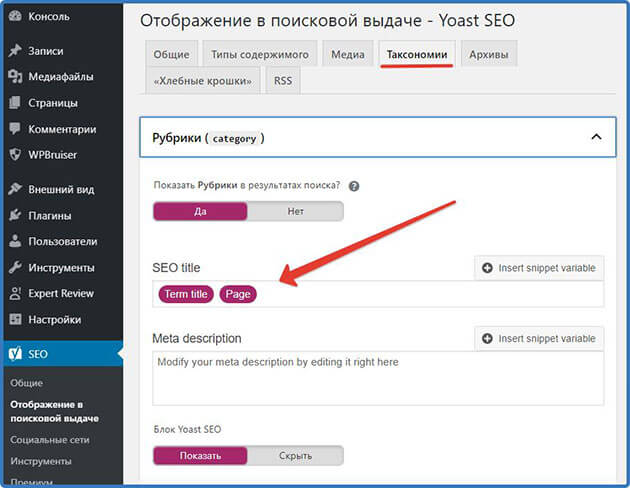Switch to the RSS tab
Screen dimensions: 630x488
(x=283, y=81)
